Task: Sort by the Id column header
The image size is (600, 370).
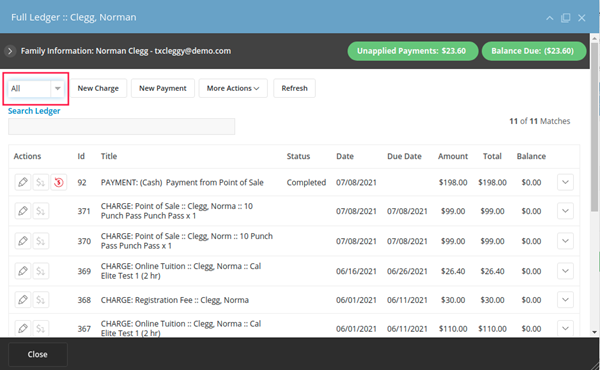Action: (81, 156)
